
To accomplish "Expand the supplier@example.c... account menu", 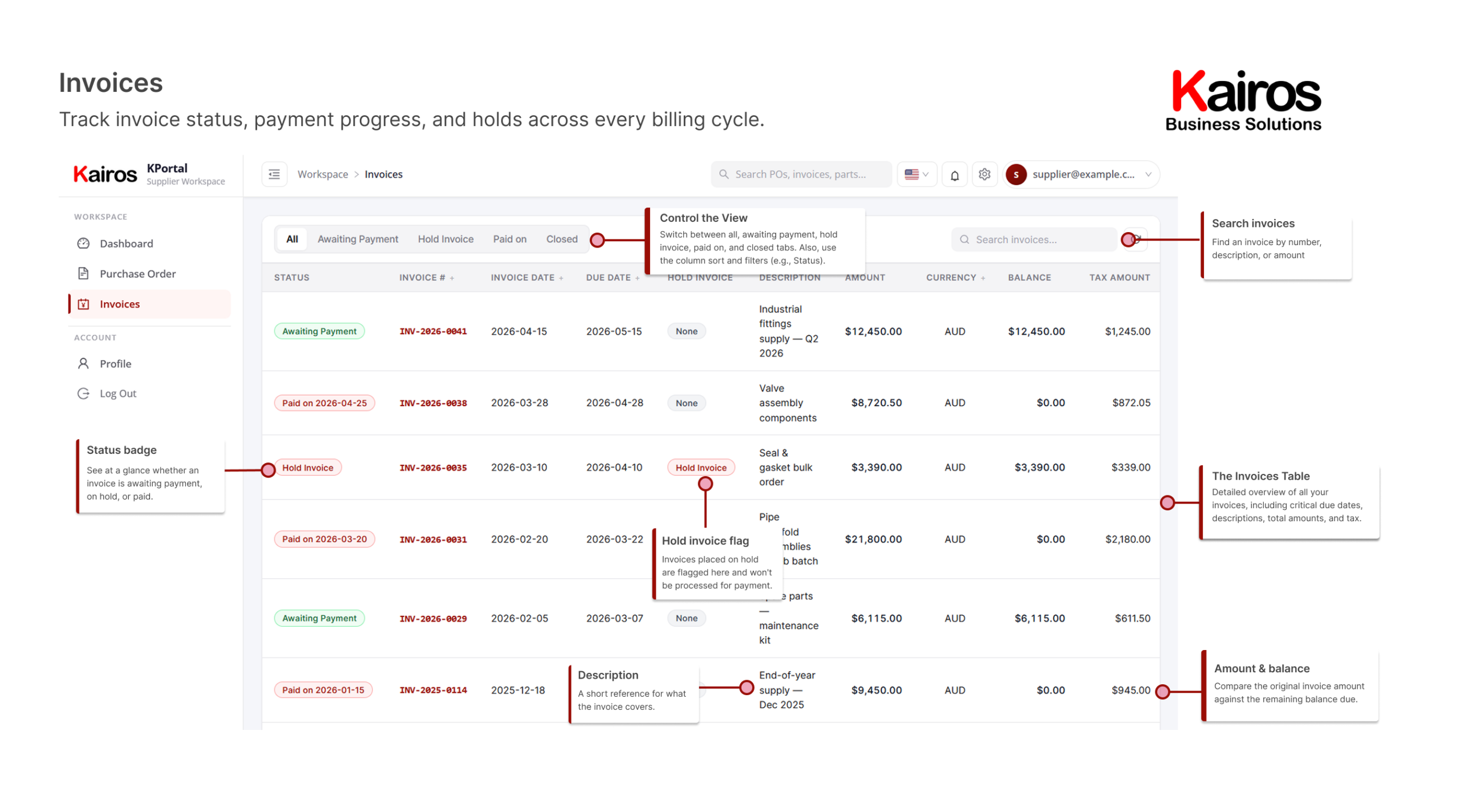I will click(1082, 174).
